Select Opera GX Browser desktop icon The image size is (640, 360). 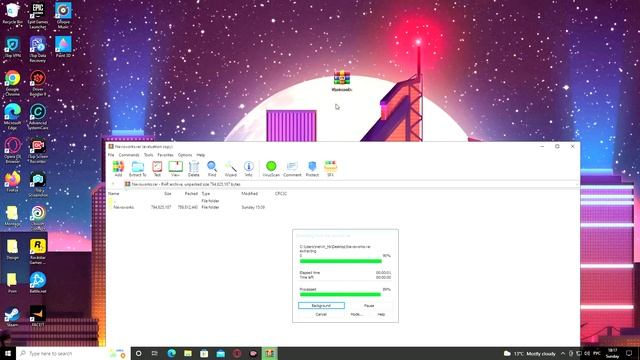tap(13, 150)
